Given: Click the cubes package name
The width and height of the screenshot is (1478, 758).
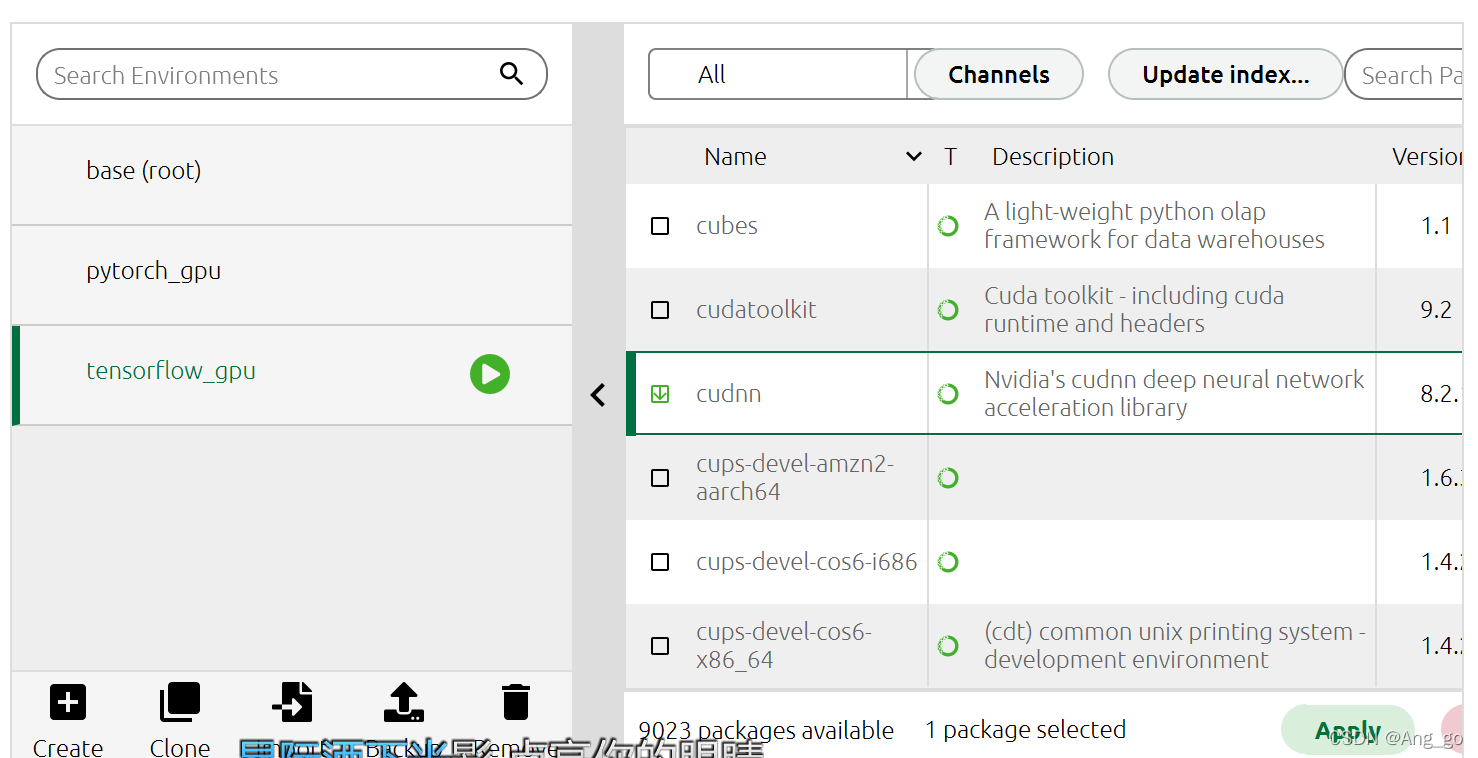Looking at the screenshot, I should pyautogui.click(x=727, y=226).
